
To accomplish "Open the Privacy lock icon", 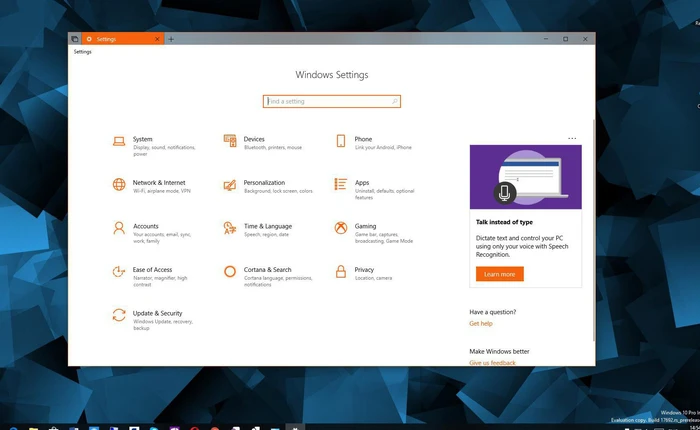I will [x=341, y=271].
